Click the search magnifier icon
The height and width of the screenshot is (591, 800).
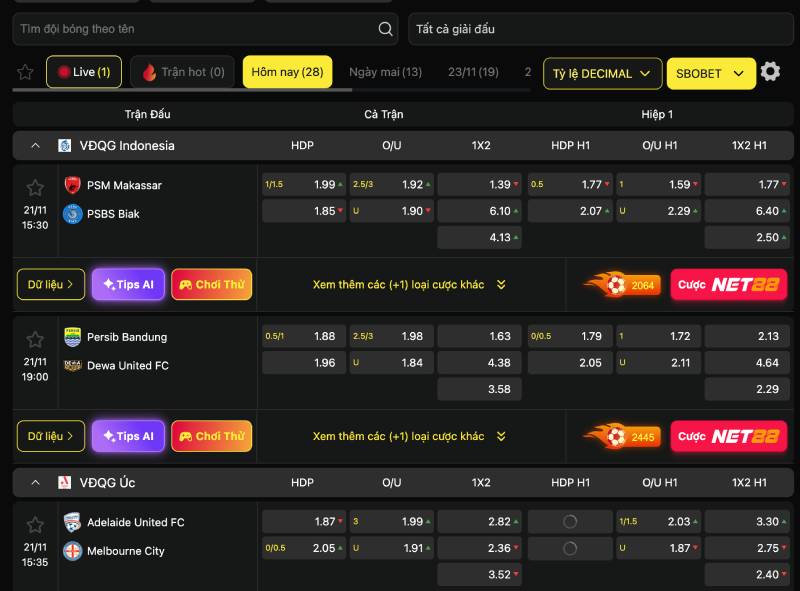[x=386, y=29]
